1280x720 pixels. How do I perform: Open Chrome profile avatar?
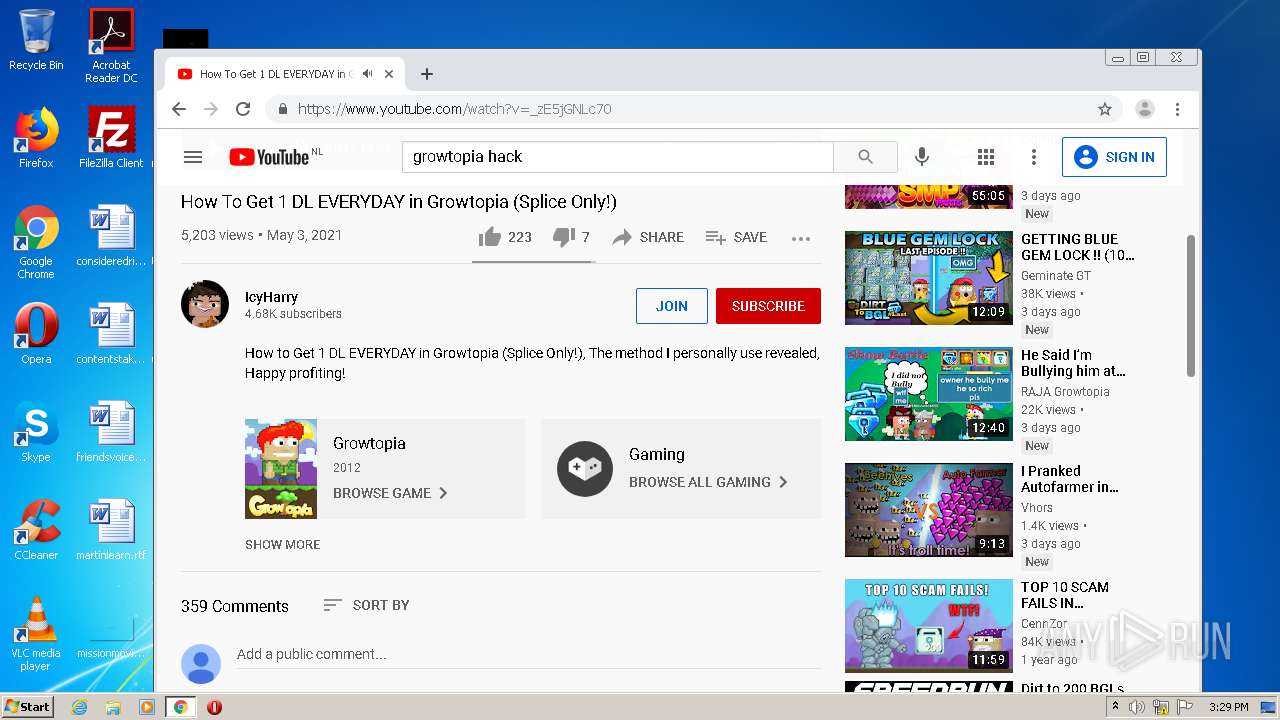point(1145,109)
